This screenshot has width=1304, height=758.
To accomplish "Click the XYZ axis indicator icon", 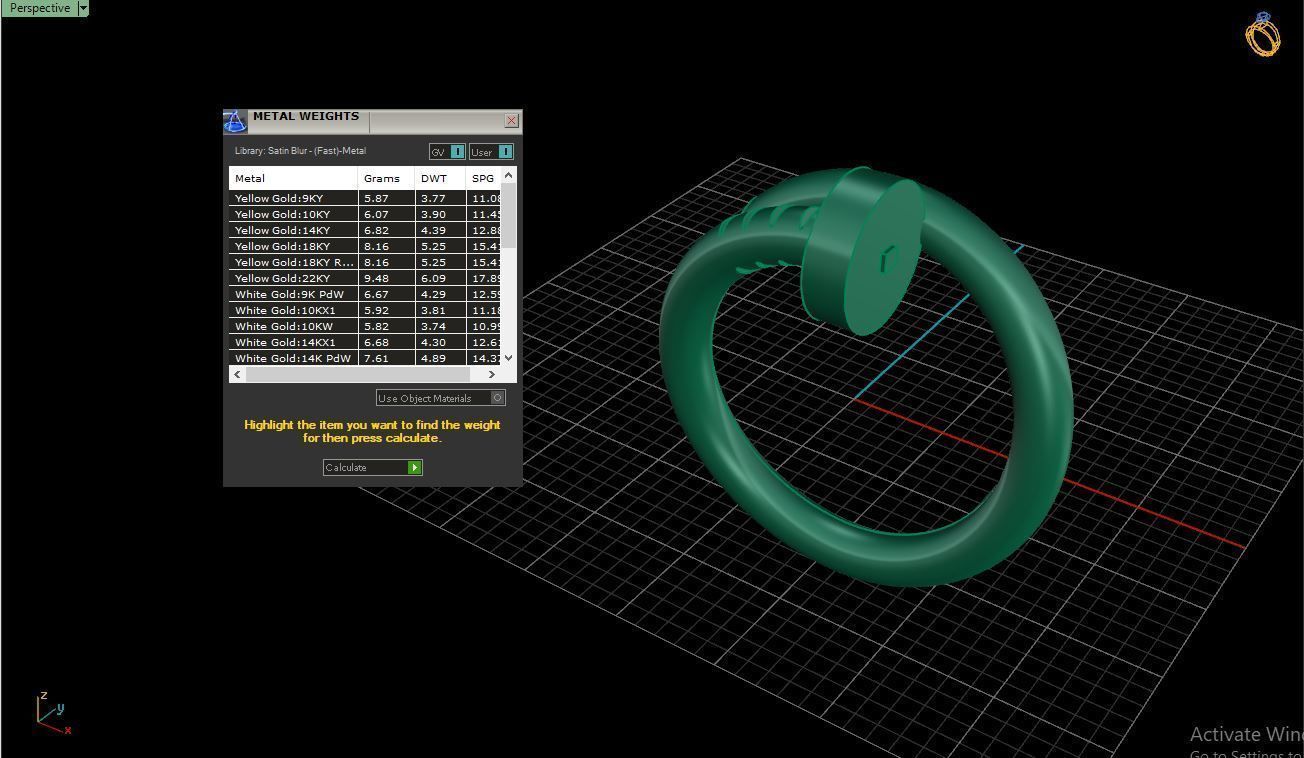I will tap(52, 712).
